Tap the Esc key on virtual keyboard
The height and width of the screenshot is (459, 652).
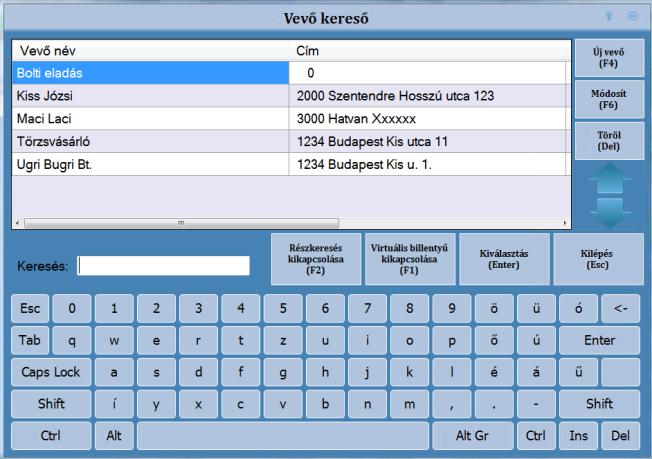pyautogui.click(x=30, y=308)
